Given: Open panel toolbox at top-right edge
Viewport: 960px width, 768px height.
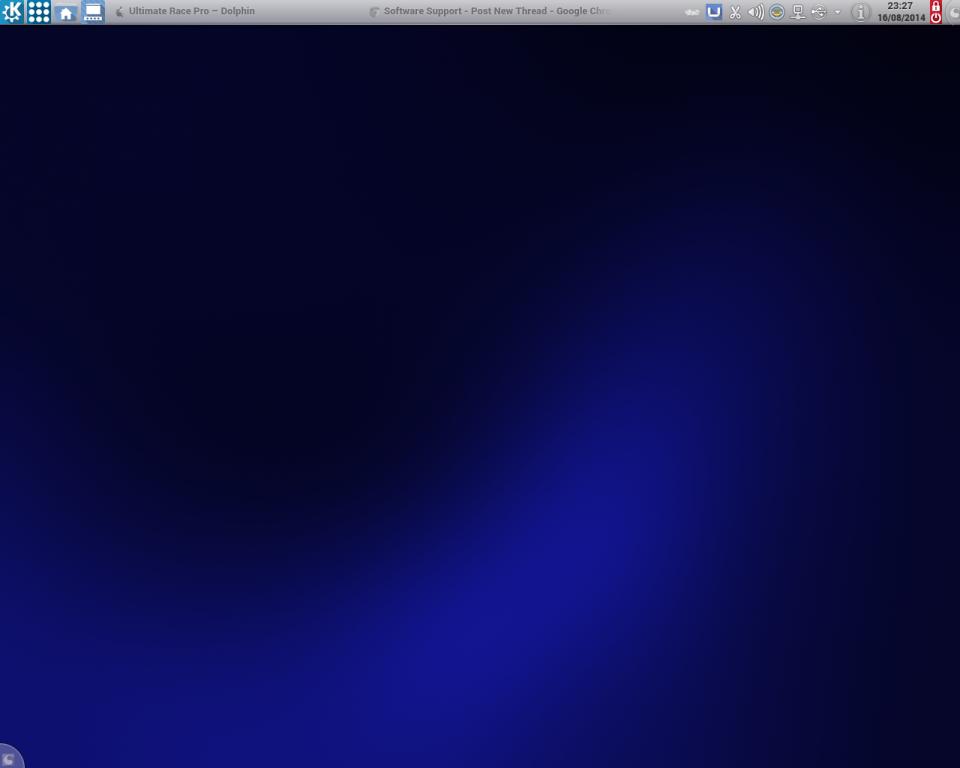Looking at the screenshot, I should [953, 12].
